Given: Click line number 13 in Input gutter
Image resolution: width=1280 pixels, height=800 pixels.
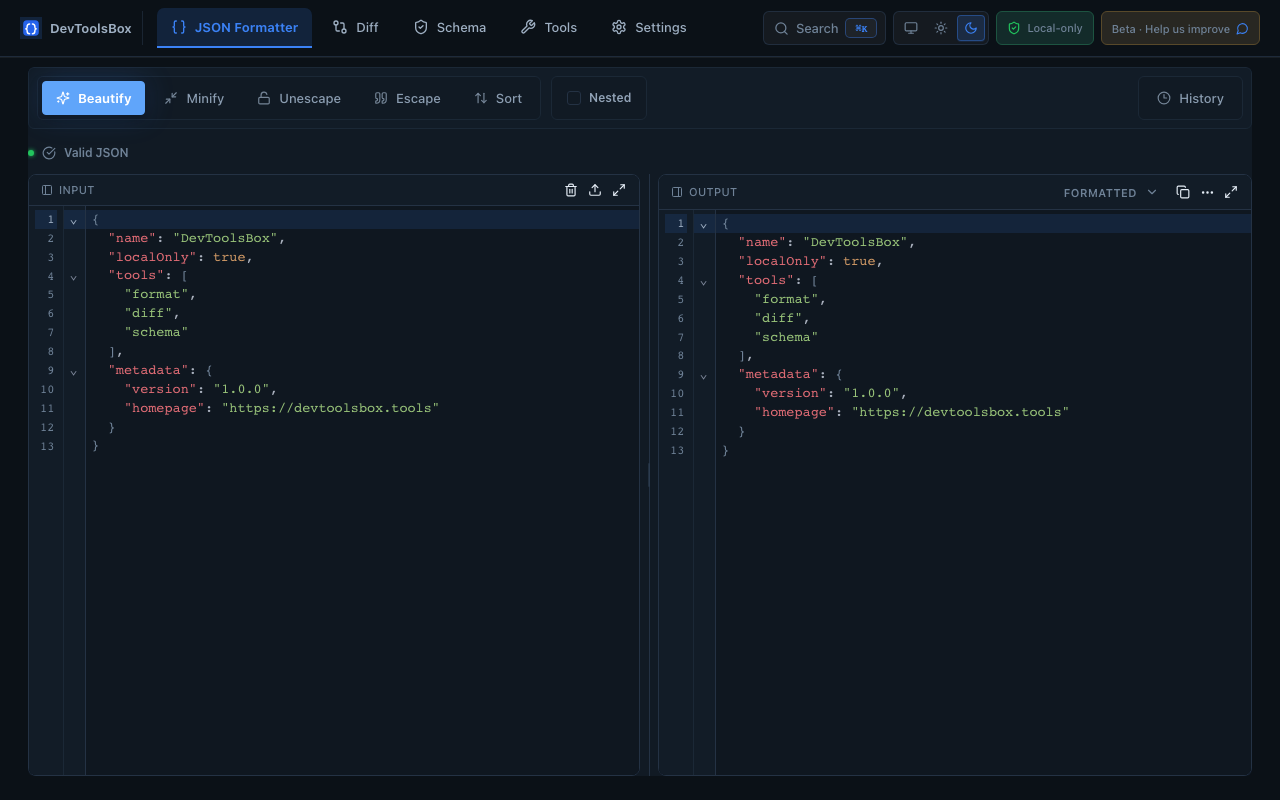Looking at the screenshot, I should click(48, 446).
